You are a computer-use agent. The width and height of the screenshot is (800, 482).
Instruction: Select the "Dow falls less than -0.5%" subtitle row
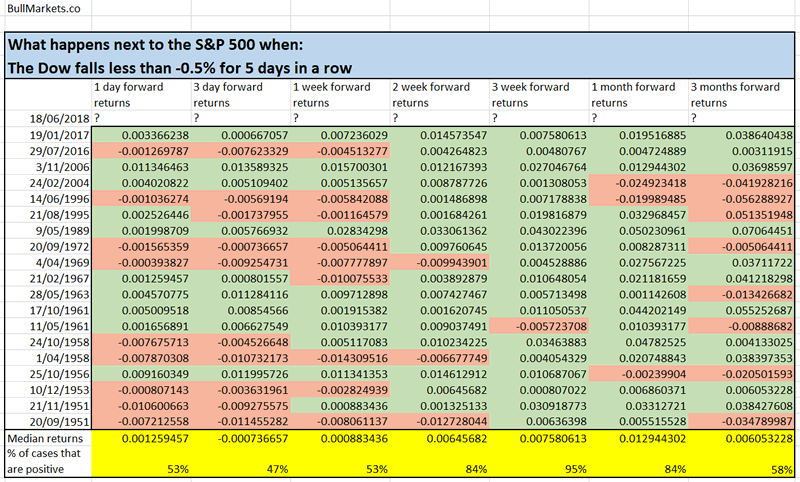(x=180, y=68)
